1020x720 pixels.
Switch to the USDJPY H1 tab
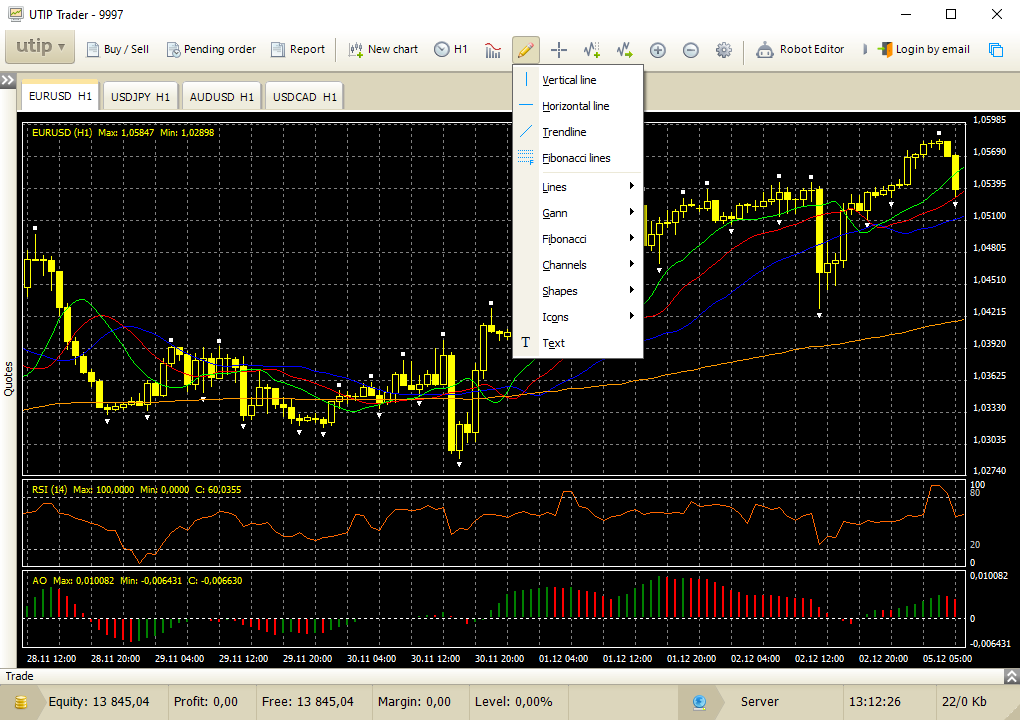141,97
